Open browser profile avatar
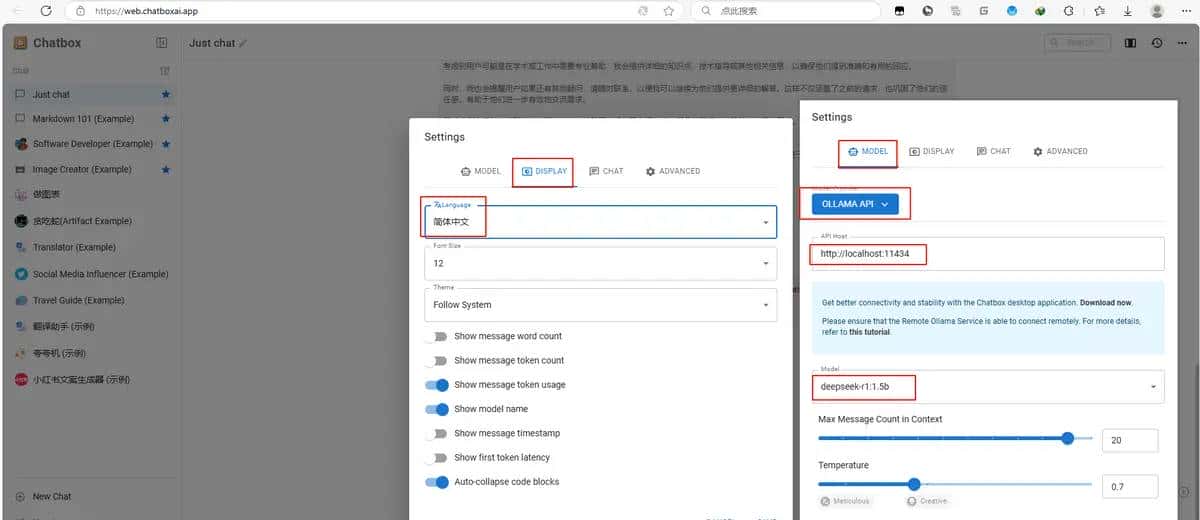 coord(1157,11)
